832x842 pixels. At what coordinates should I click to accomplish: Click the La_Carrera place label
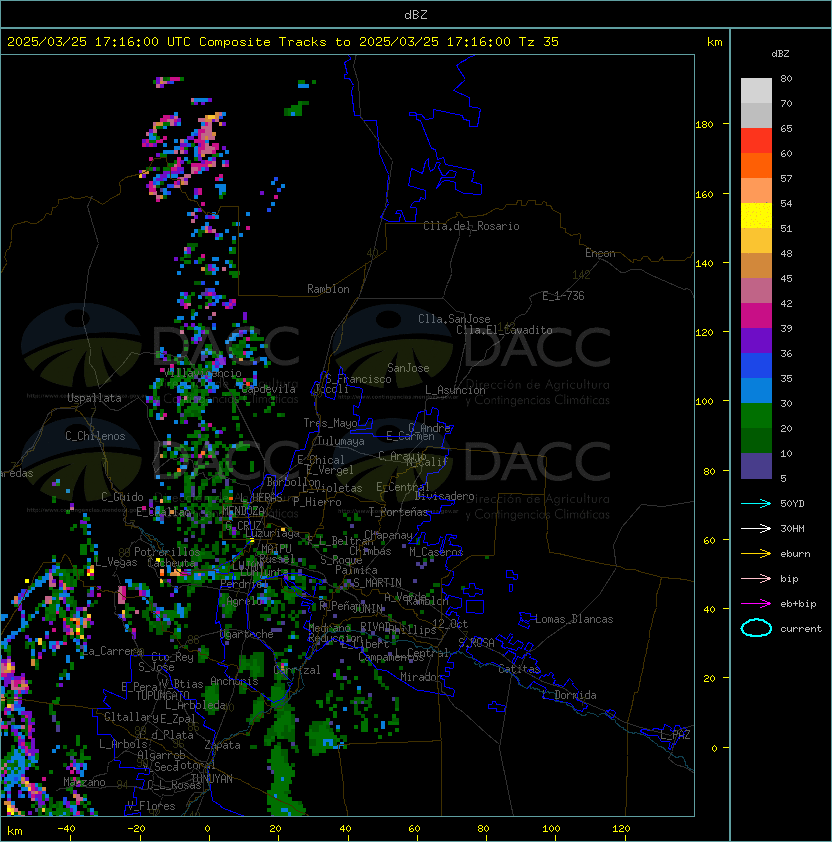(113, 651)
